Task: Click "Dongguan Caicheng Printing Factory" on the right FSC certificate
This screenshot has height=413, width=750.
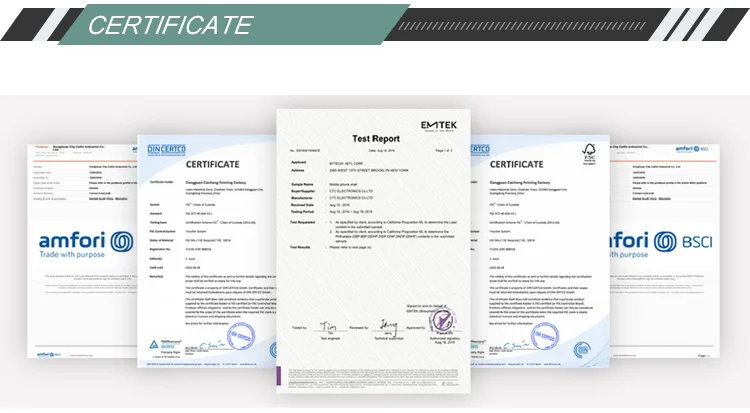Action: (519, 182)
